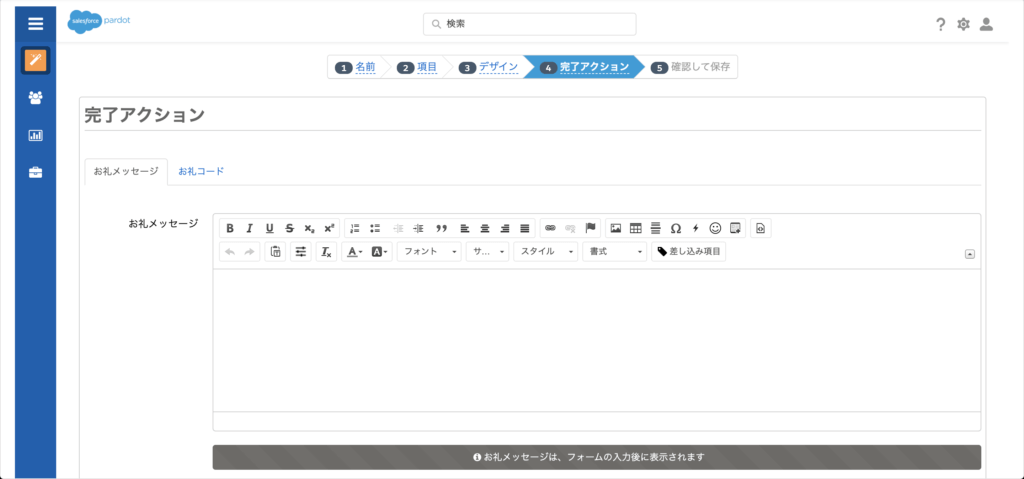Open the スタイル dropdown

point(545,252)
